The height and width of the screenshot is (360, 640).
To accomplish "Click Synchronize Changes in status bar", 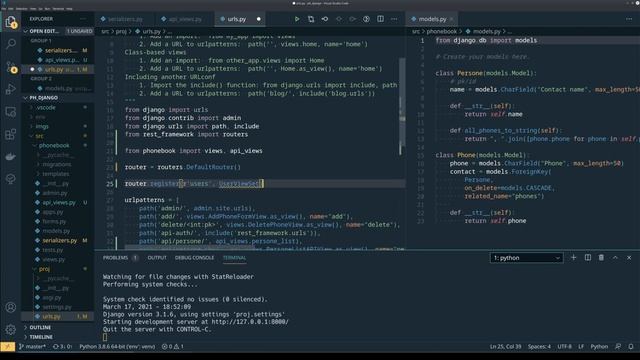I will pos(62,347).
